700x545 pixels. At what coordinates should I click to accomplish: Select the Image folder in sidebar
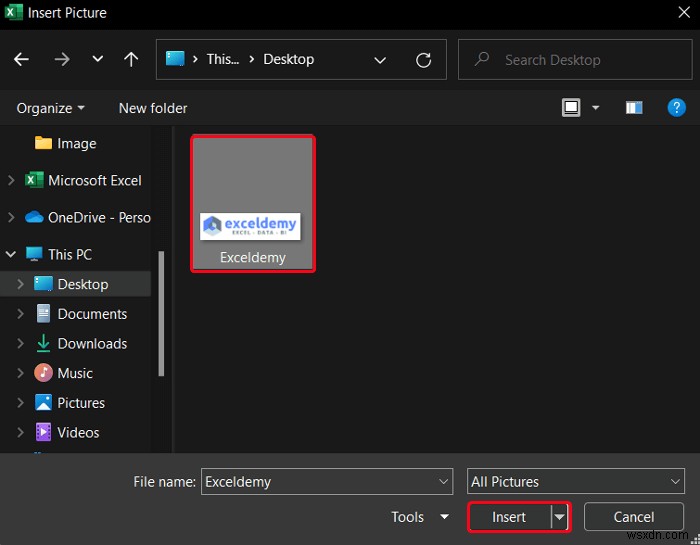(66, 143)
